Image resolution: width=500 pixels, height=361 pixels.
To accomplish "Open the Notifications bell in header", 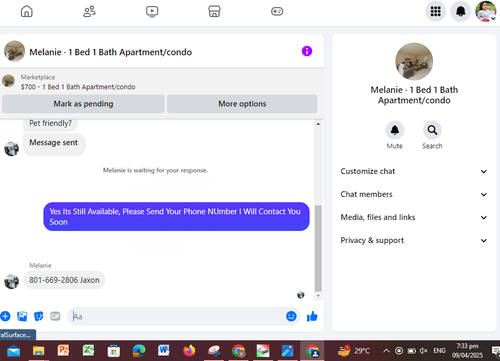I will (461, 11).
